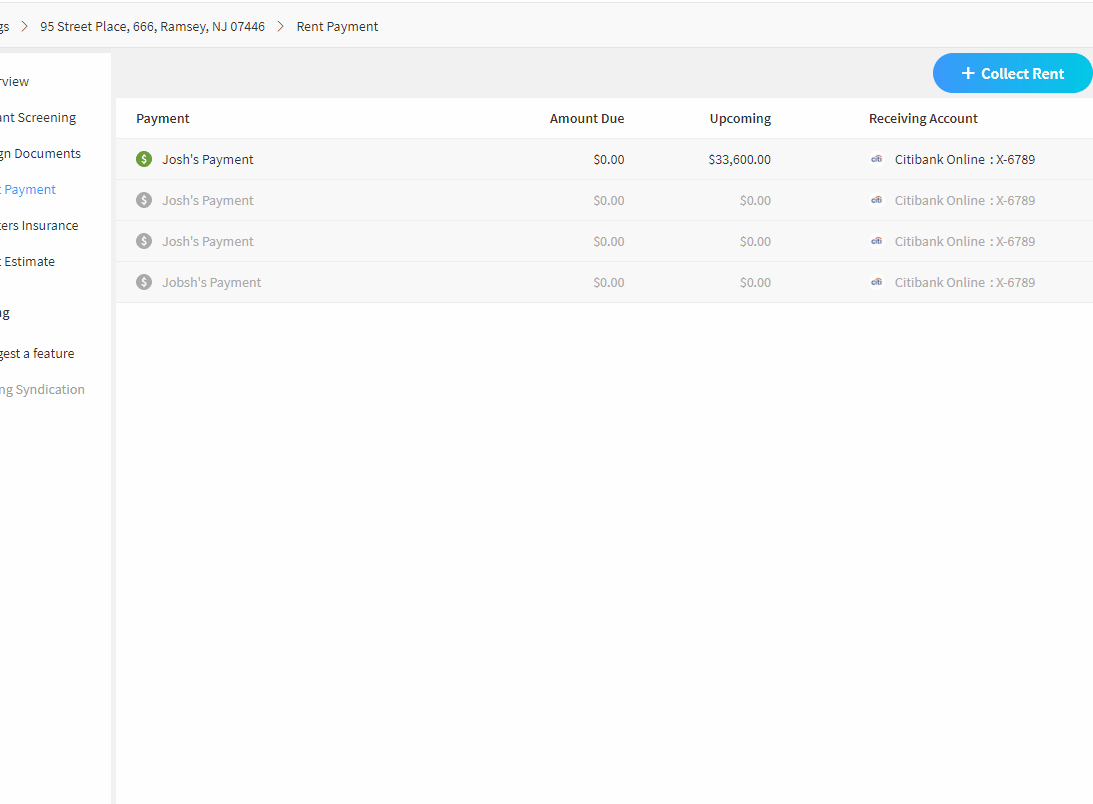
Task: Open the 95 Street Place breadcrumb link
Action: pyautogui.click(x=152, y=27)
